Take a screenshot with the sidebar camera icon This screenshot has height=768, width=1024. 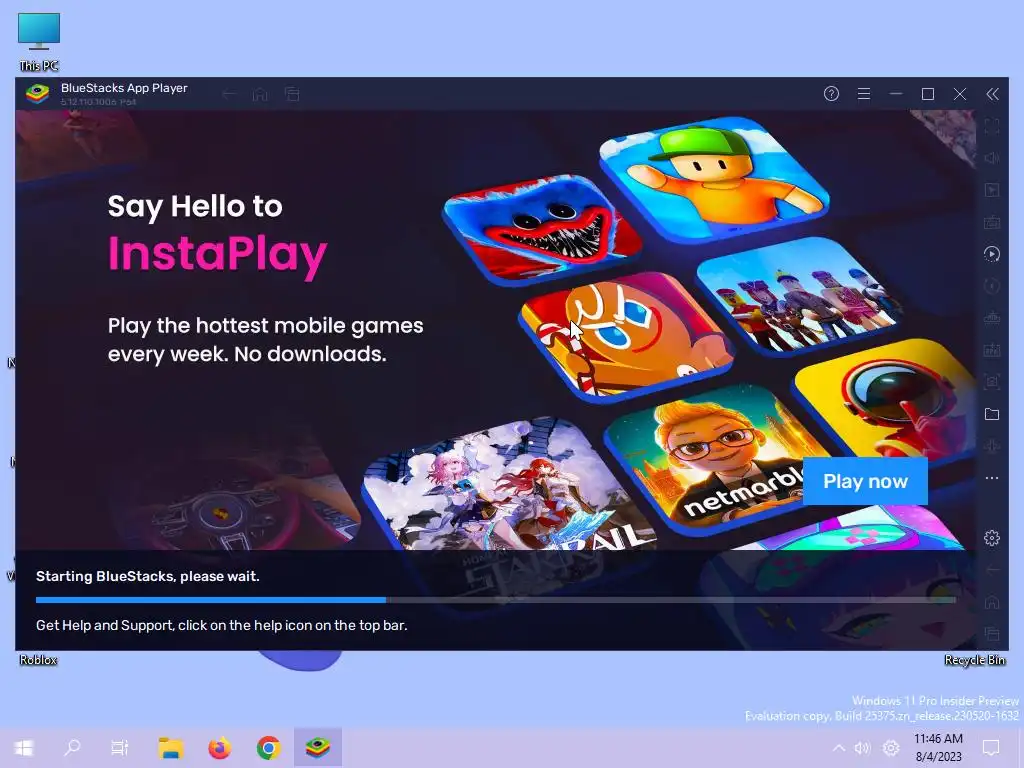(x=991, y=382)
